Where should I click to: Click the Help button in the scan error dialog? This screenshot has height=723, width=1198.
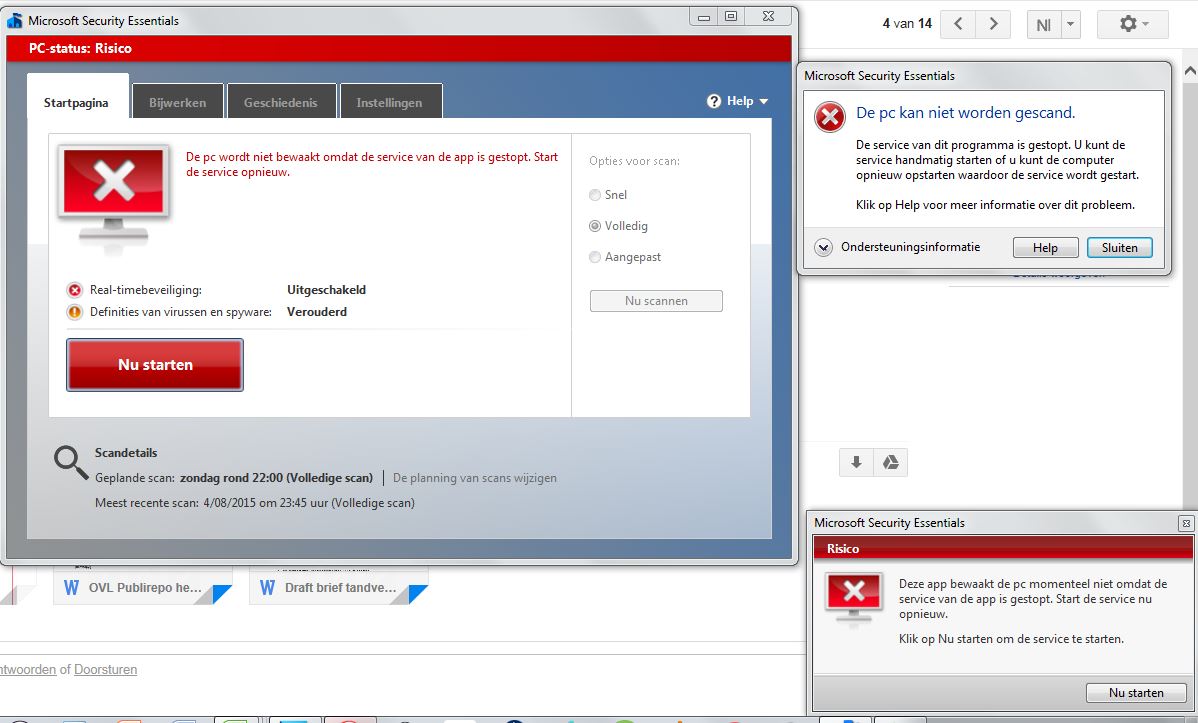(x=1045, y=248)
